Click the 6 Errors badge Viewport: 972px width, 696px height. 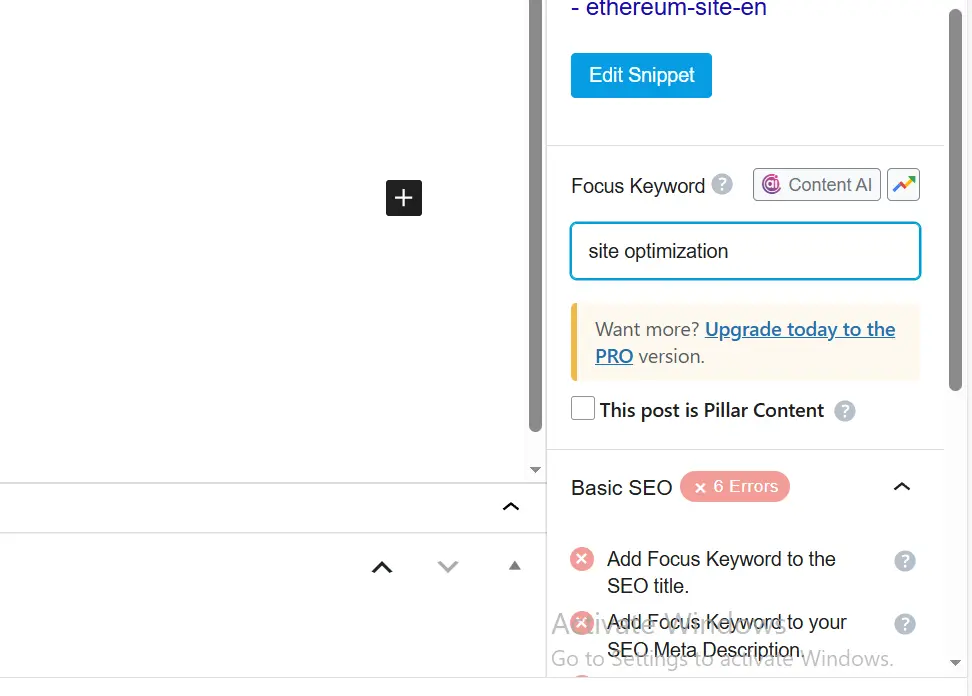[x=735, y=486]
